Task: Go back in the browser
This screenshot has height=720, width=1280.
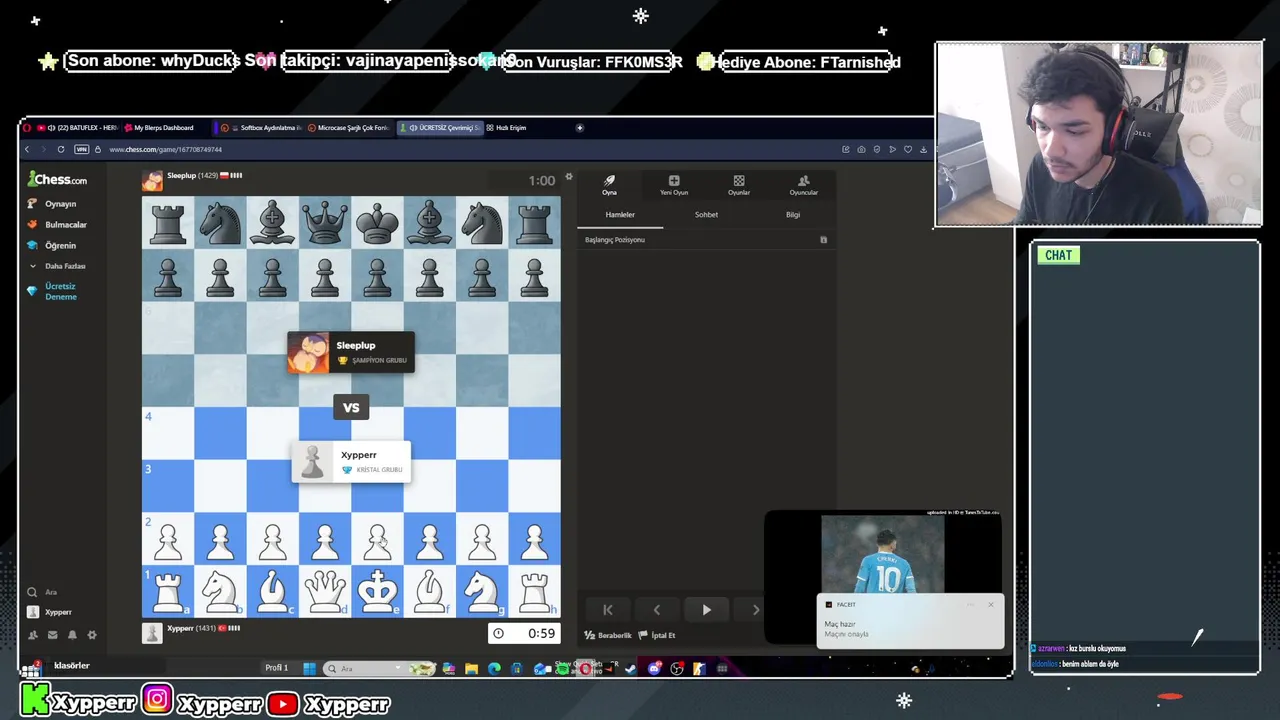Action: pyautogui.click(x=27, y=149)
